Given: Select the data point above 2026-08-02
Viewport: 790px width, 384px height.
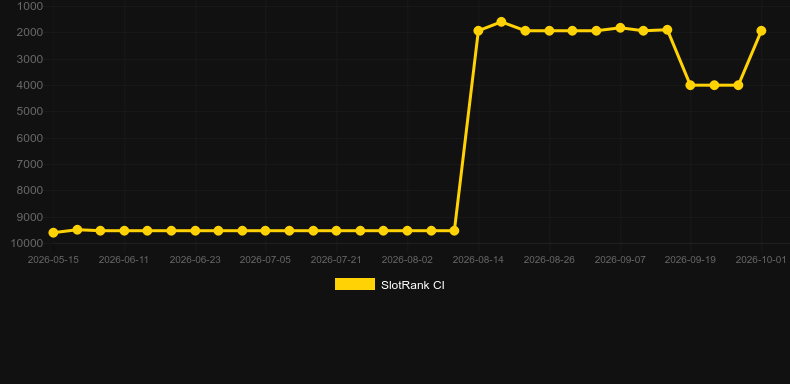Looking at the screenshot, I should pos(407,231).
